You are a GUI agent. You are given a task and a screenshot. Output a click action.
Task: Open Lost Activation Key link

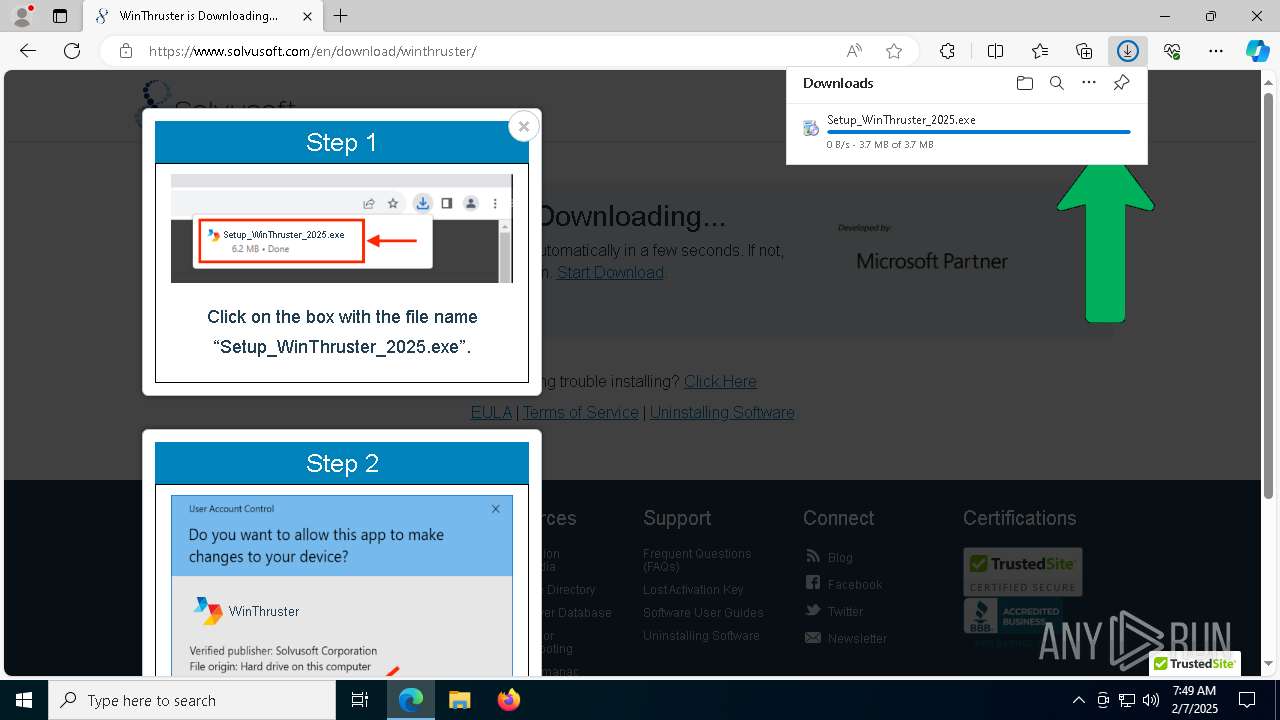[x=693, y=589]
